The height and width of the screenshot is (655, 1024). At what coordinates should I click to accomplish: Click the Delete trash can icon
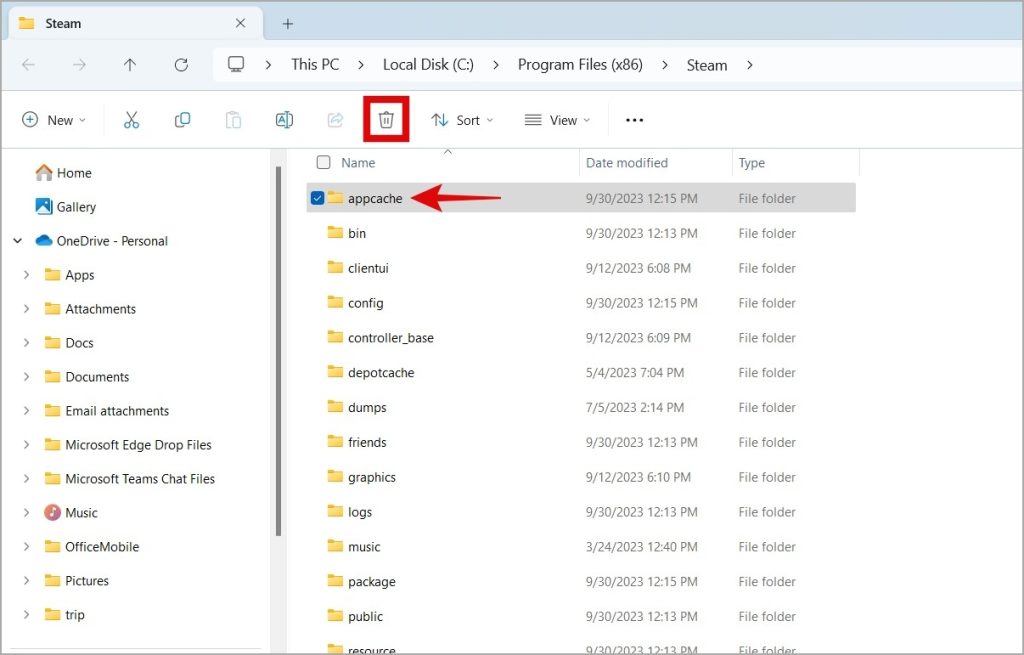click(x=386, y=120)
